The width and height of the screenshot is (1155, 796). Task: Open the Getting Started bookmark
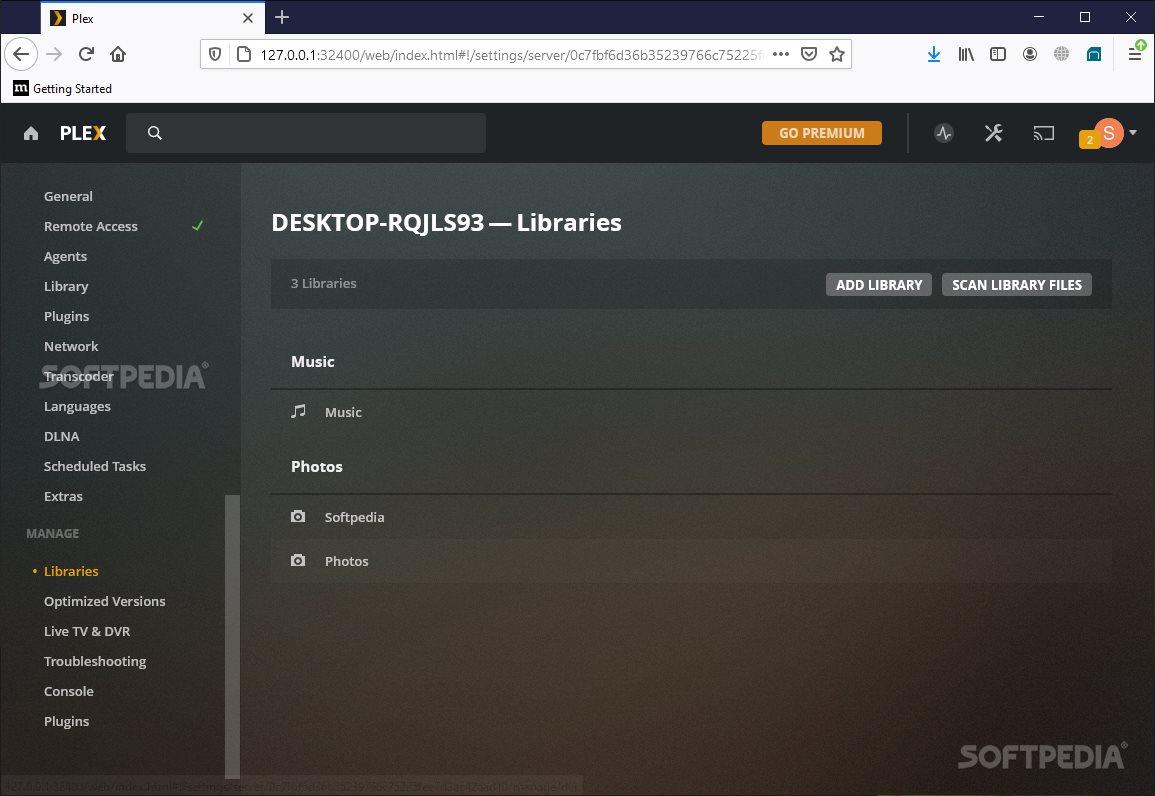tap(63, 88)
